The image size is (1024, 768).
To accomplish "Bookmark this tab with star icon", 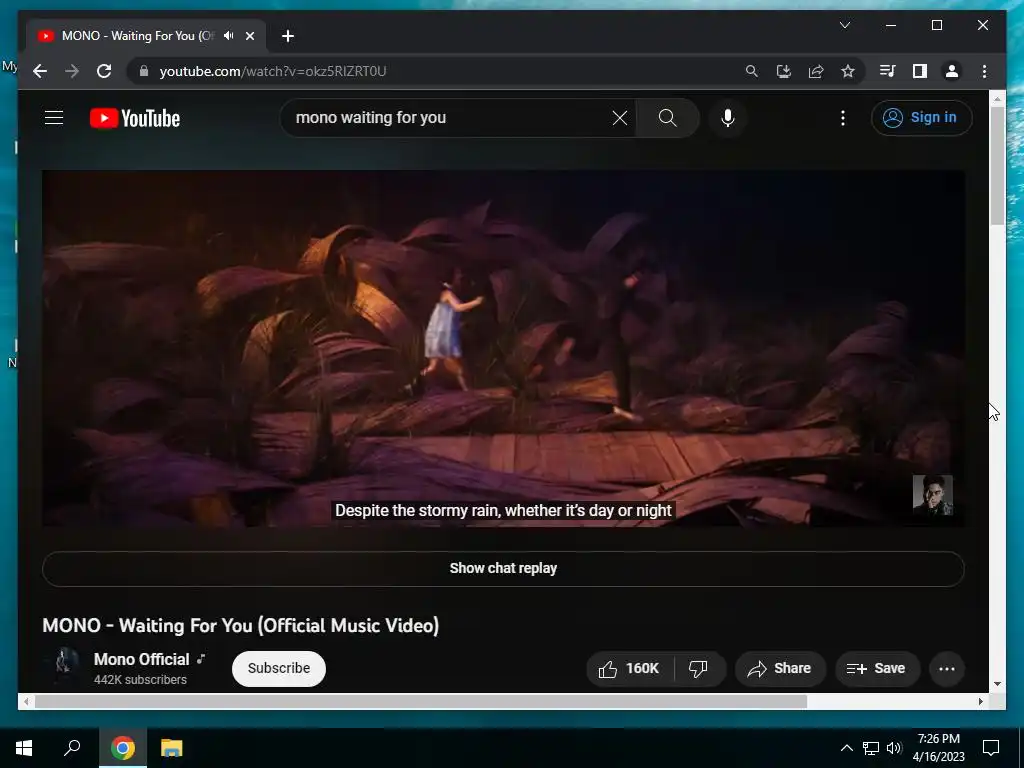I will 848,71.
